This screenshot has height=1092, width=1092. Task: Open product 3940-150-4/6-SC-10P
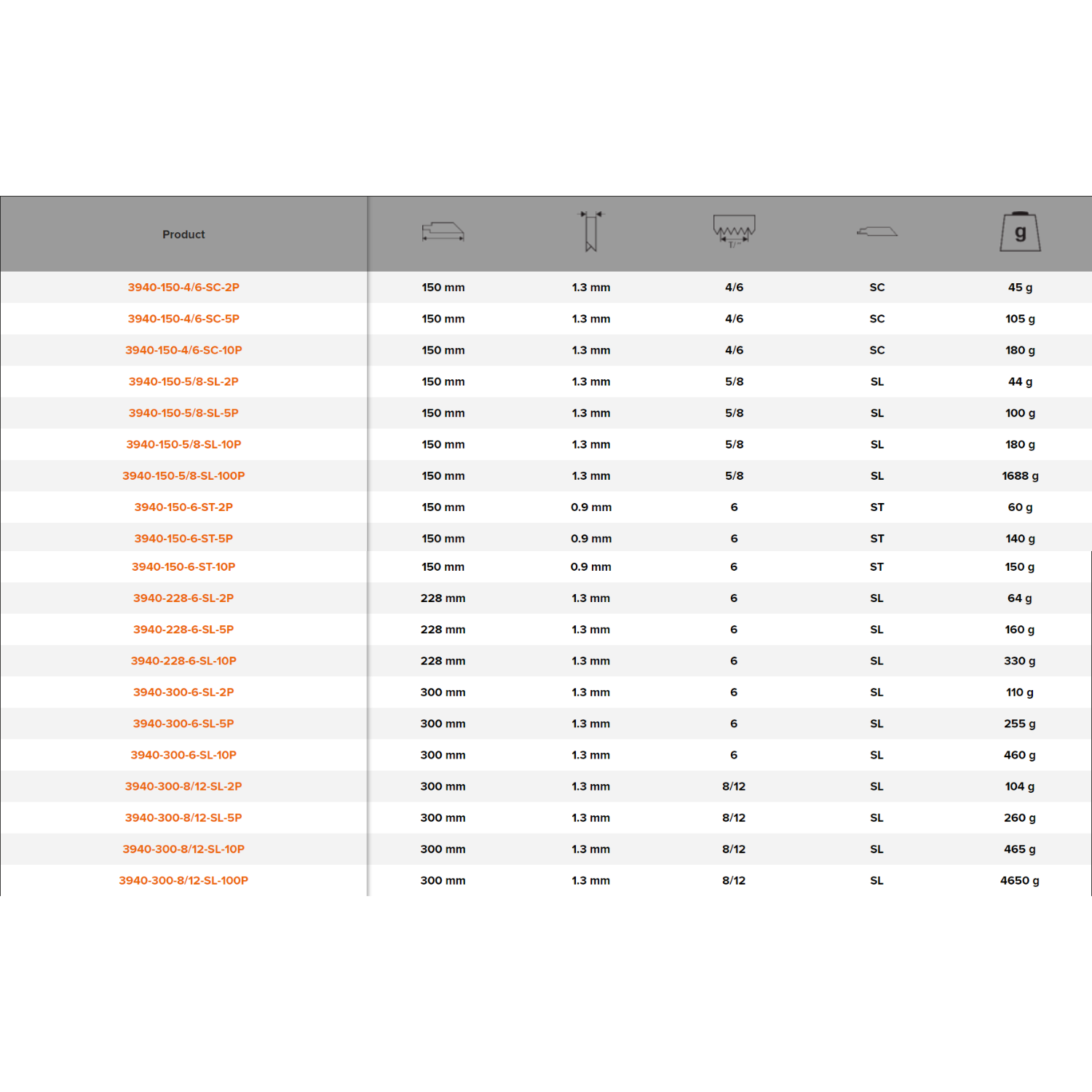(183, 350)
